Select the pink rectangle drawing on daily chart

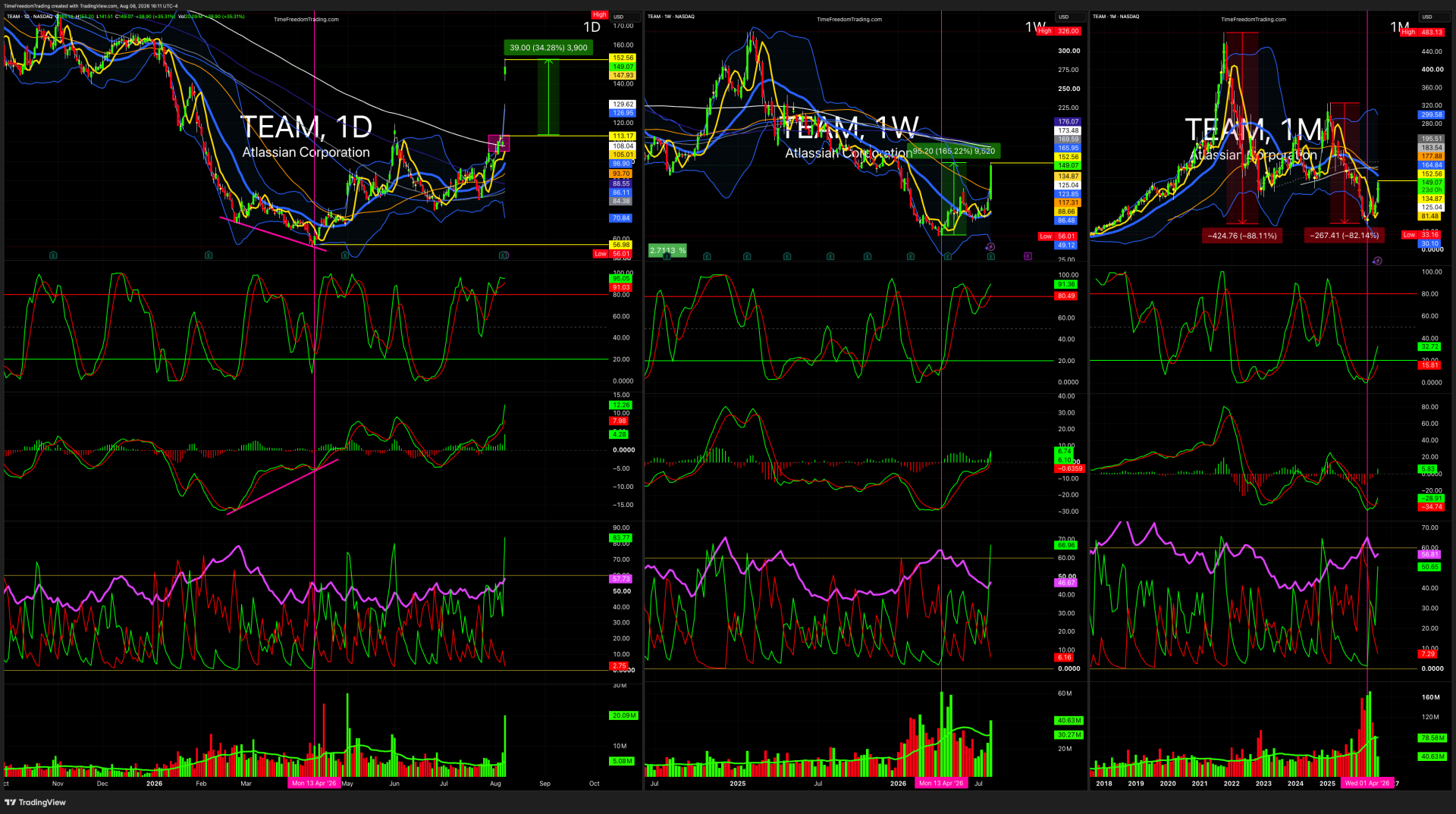point(499,142)
